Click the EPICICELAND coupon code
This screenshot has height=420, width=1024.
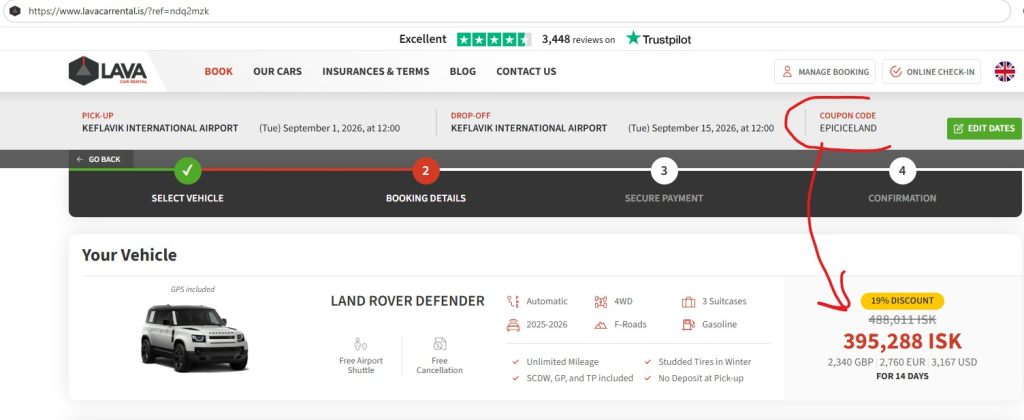coord(848,128)
